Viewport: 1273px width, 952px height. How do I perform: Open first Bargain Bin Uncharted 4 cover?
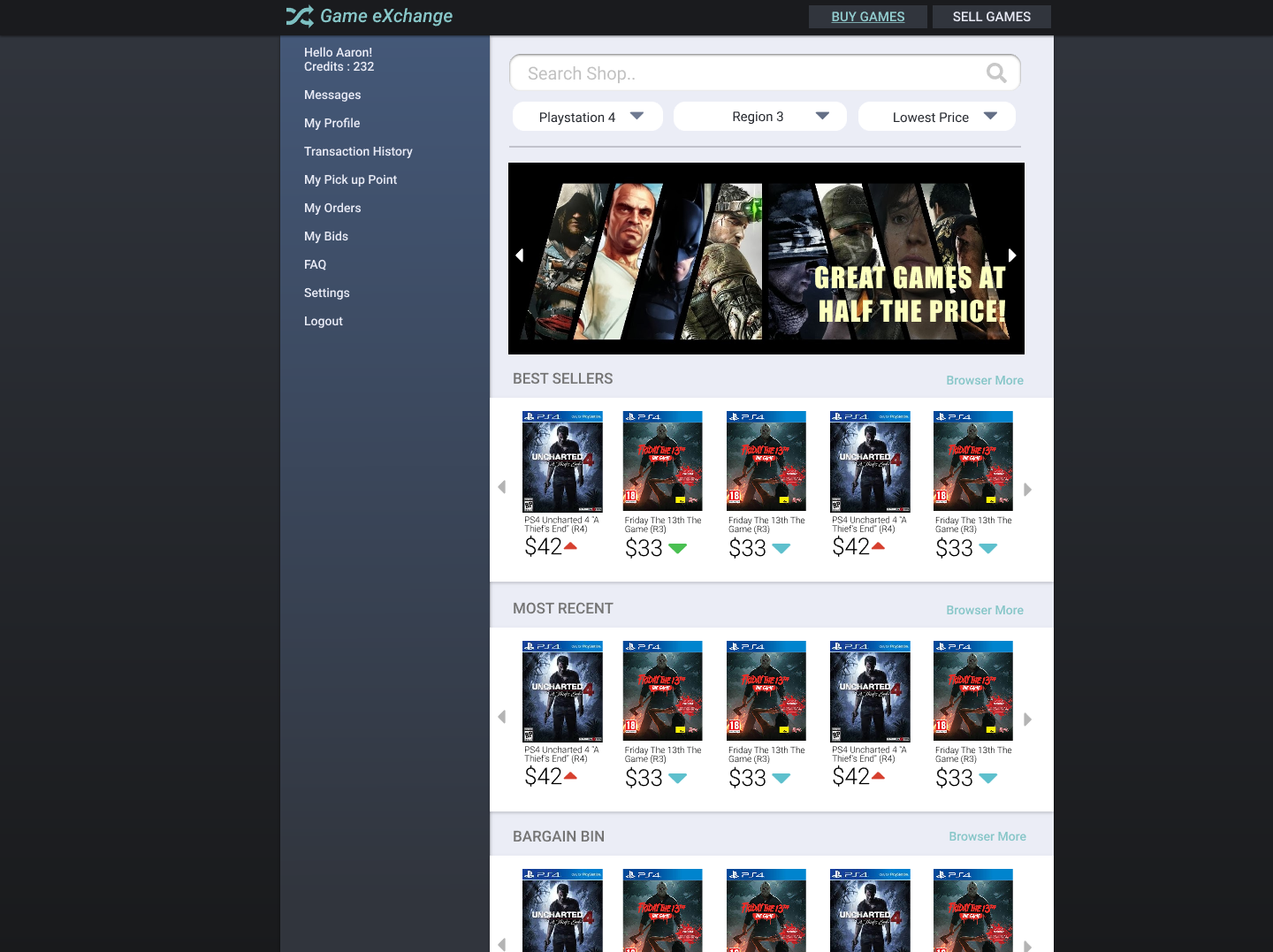[562, 910]
